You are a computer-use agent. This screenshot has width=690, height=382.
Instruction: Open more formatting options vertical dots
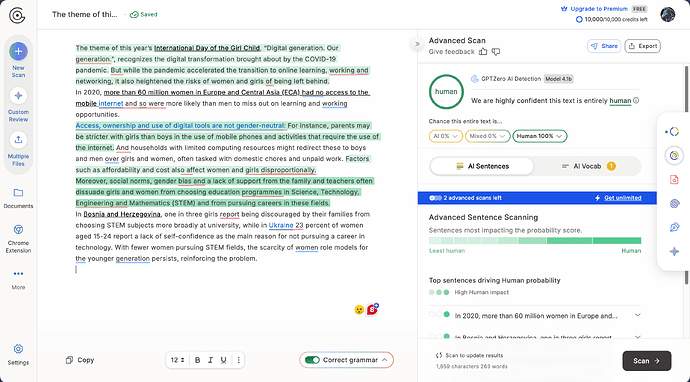(239, 360)
